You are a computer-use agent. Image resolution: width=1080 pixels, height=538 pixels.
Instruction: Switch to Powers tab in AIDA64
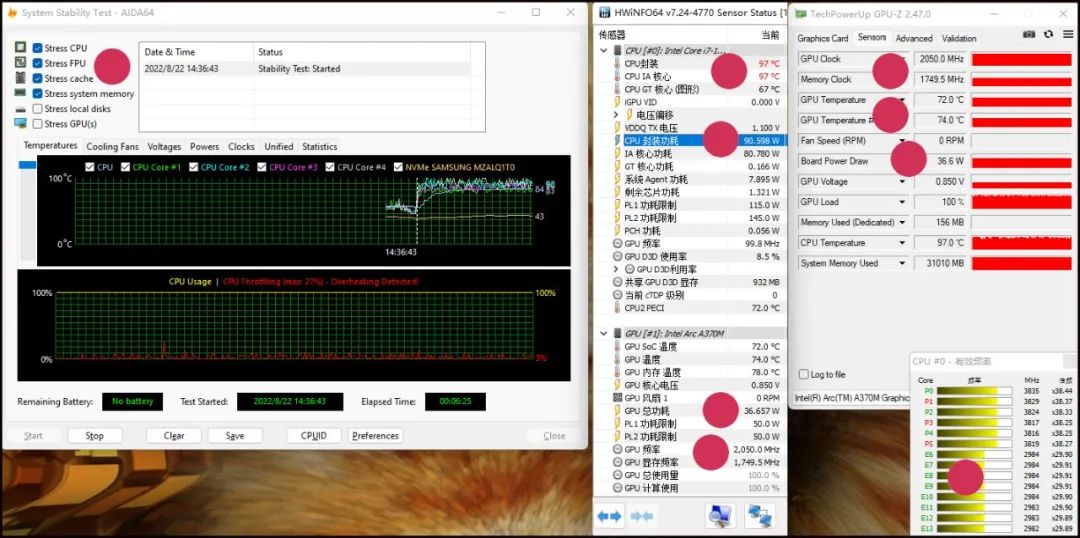(205, 147)
